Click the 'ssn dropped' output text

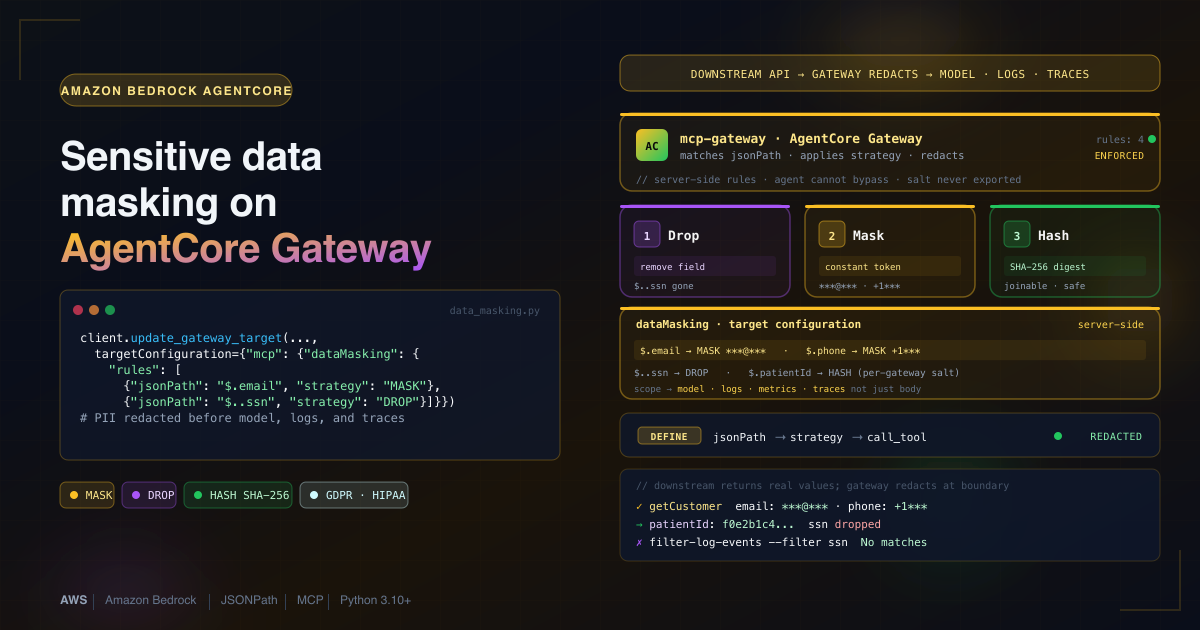844,524
